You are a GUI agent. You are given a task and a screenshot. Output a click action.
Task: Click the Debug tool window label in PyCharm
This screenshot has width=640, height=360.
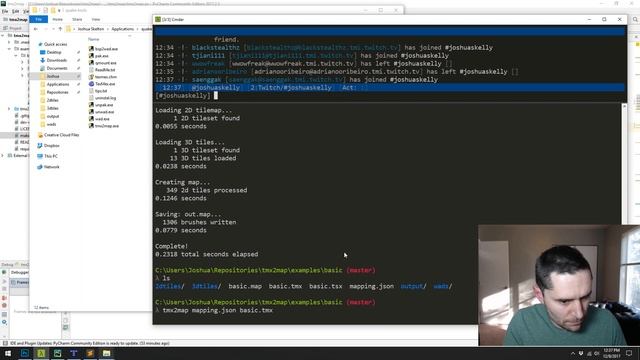click(7, 264)
